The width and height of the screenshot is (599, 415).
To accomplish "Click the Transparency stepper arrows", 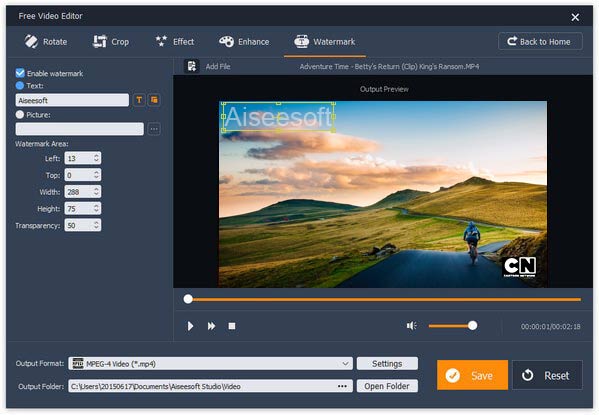I will 97,225.
